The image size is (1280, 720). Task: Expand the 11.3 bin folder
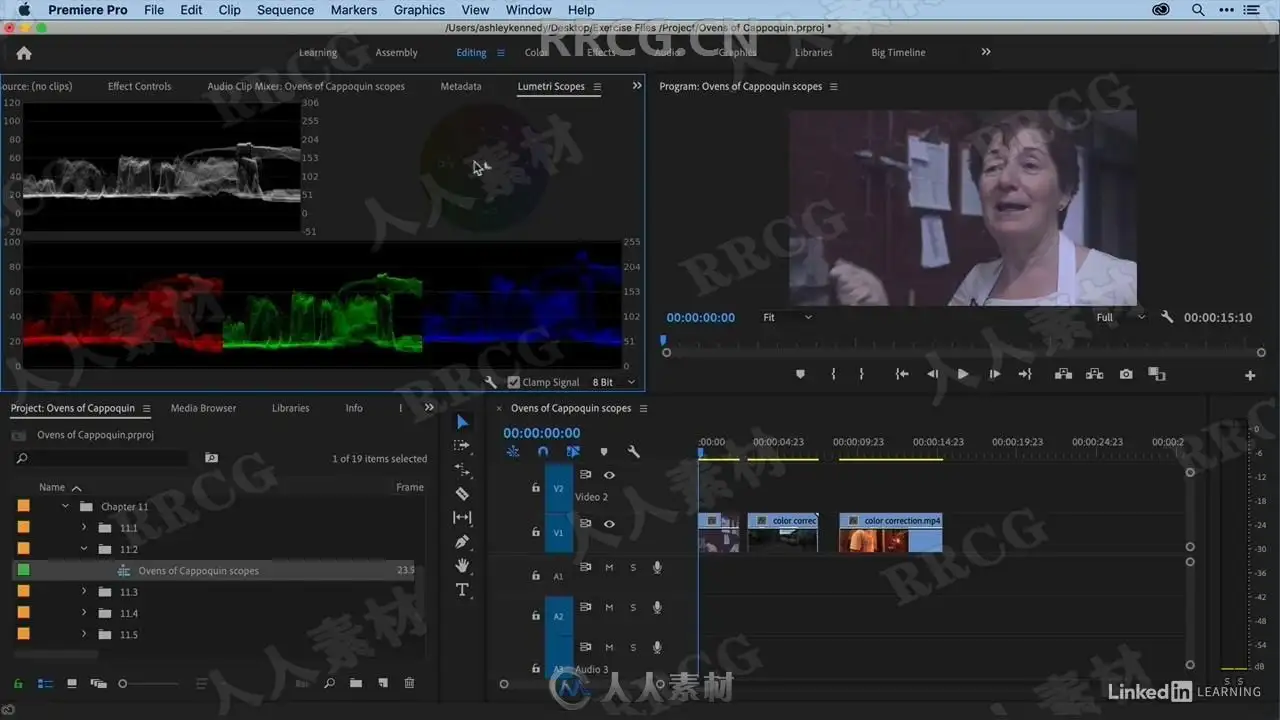pyautogui.click(x=84, y=592)
